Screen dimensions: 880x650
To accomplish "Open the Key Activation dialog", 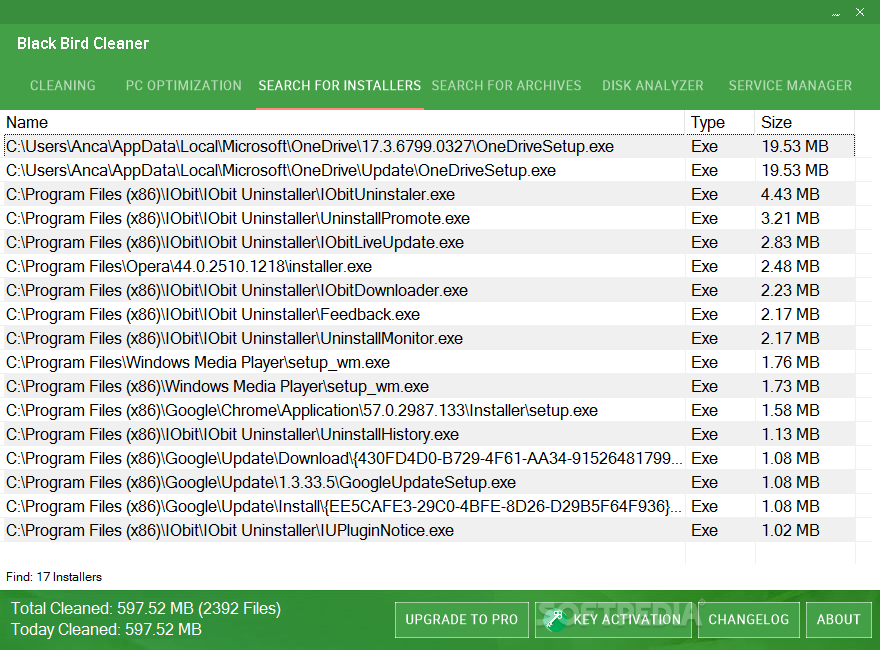I will tap(613, 620).
